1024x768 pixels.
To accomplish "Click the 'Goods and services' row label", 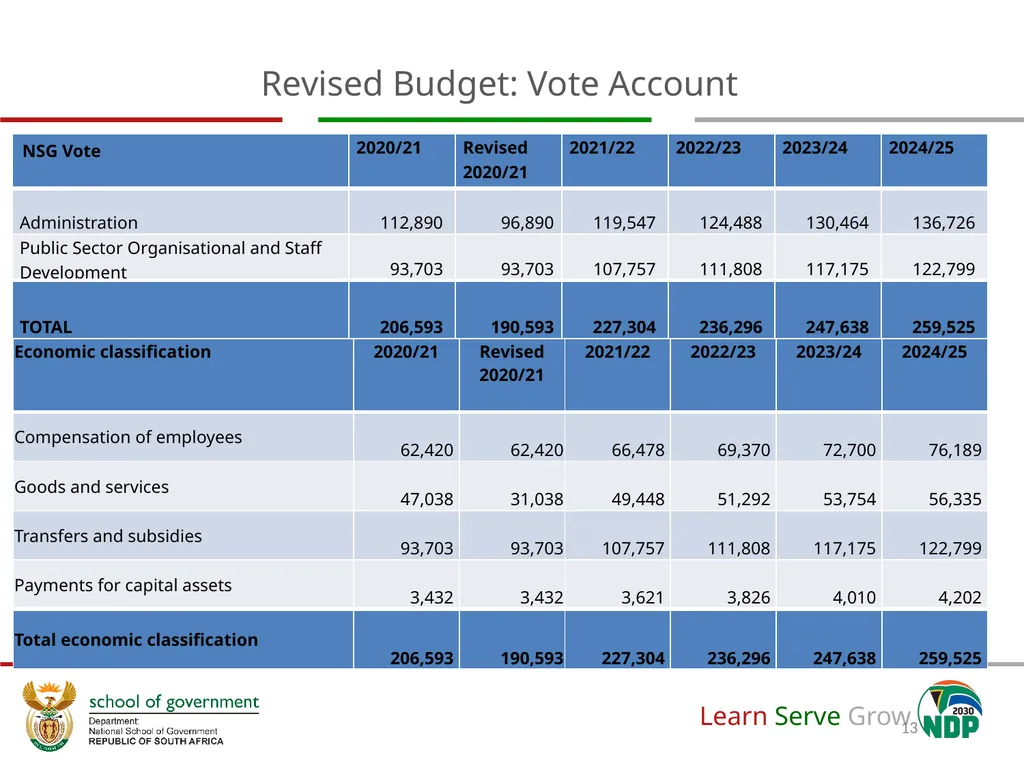I will [91, 487].
